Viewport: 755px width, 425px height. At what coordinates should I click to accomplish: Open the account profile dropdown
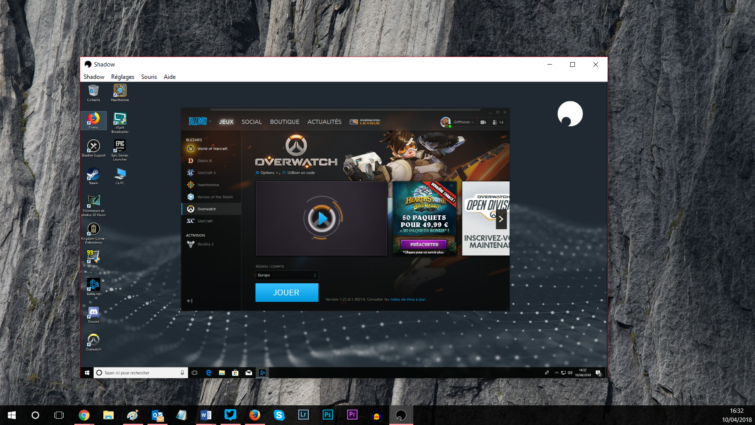(x=457, y=122)
